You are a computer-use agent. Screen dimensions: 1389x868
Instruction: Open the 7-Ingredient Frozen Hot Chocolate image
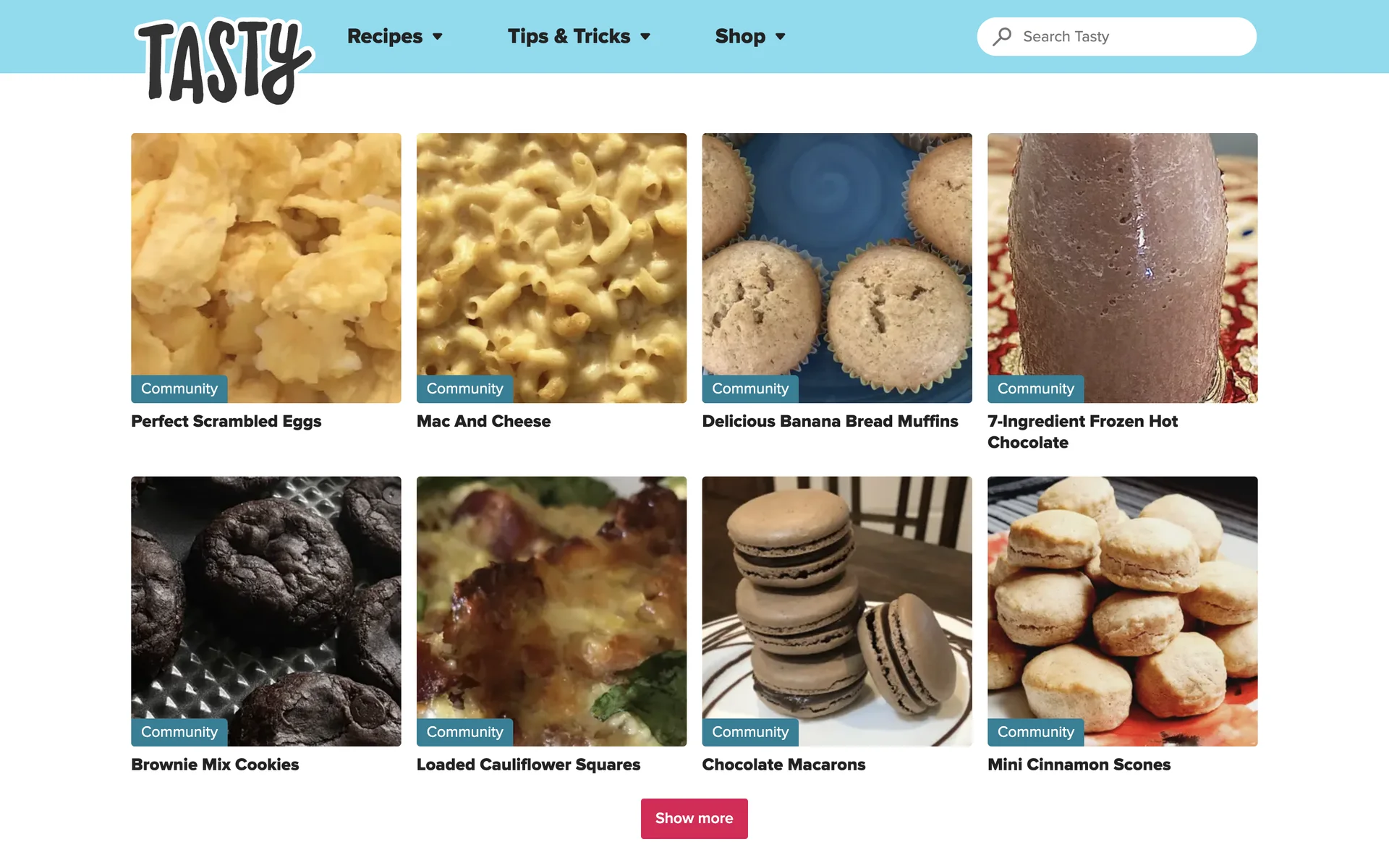(1122, 268)
